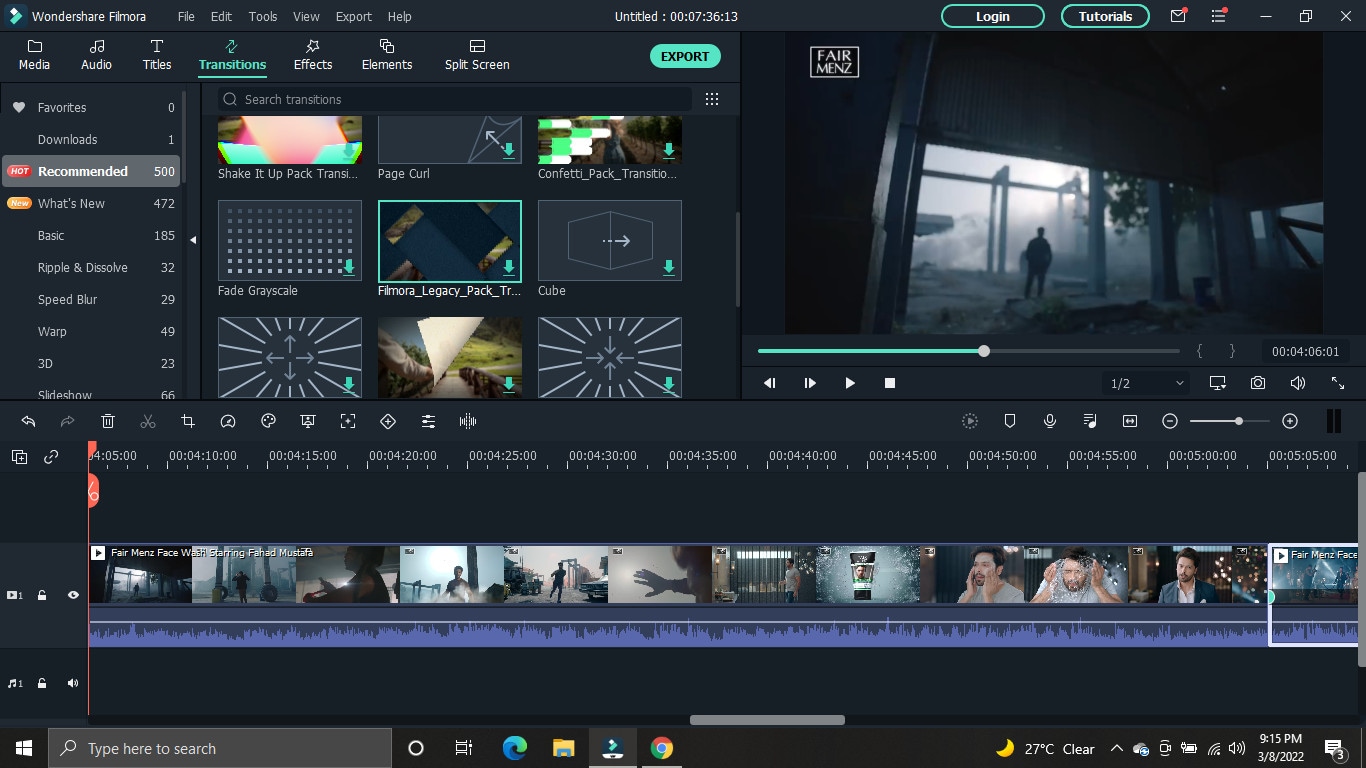
Task: Add a keyframe using the diamond icon
Action: (388, 421)
